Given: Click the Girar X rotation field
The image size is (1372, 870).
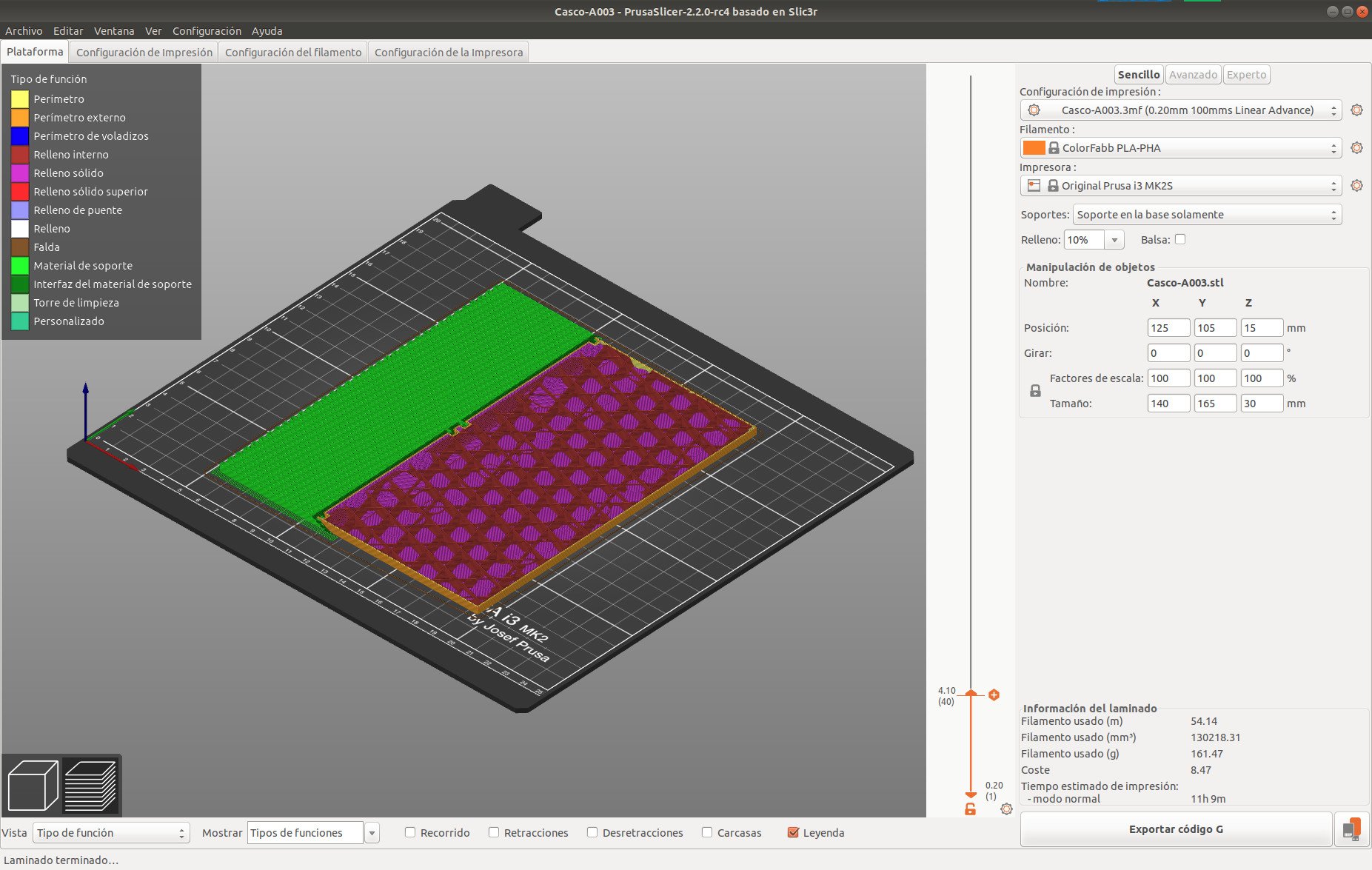Looking at the screenshot, I should pos(1168,352).
